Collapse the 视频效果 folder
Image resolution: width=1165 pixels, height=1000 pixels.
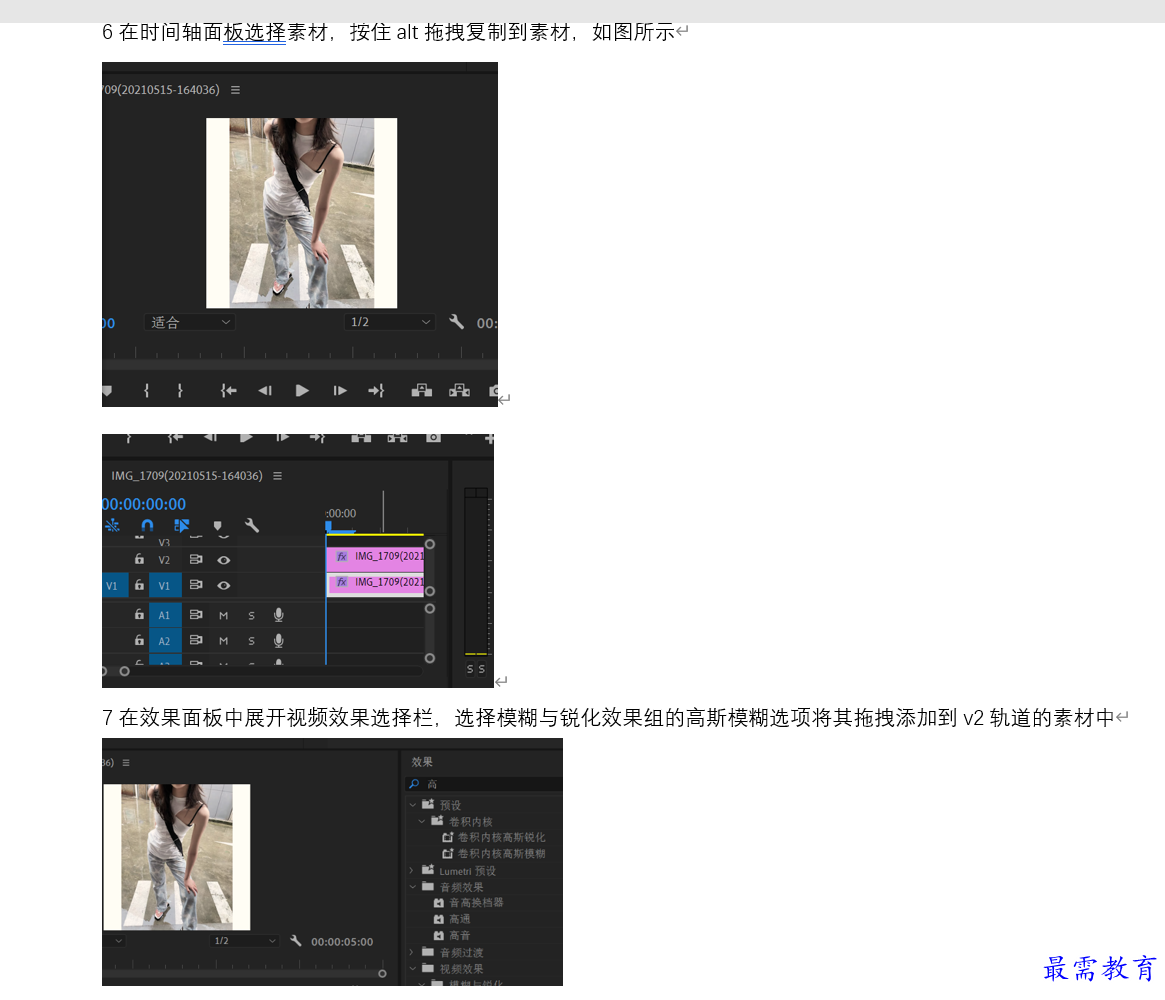click(x=413, y=968)
